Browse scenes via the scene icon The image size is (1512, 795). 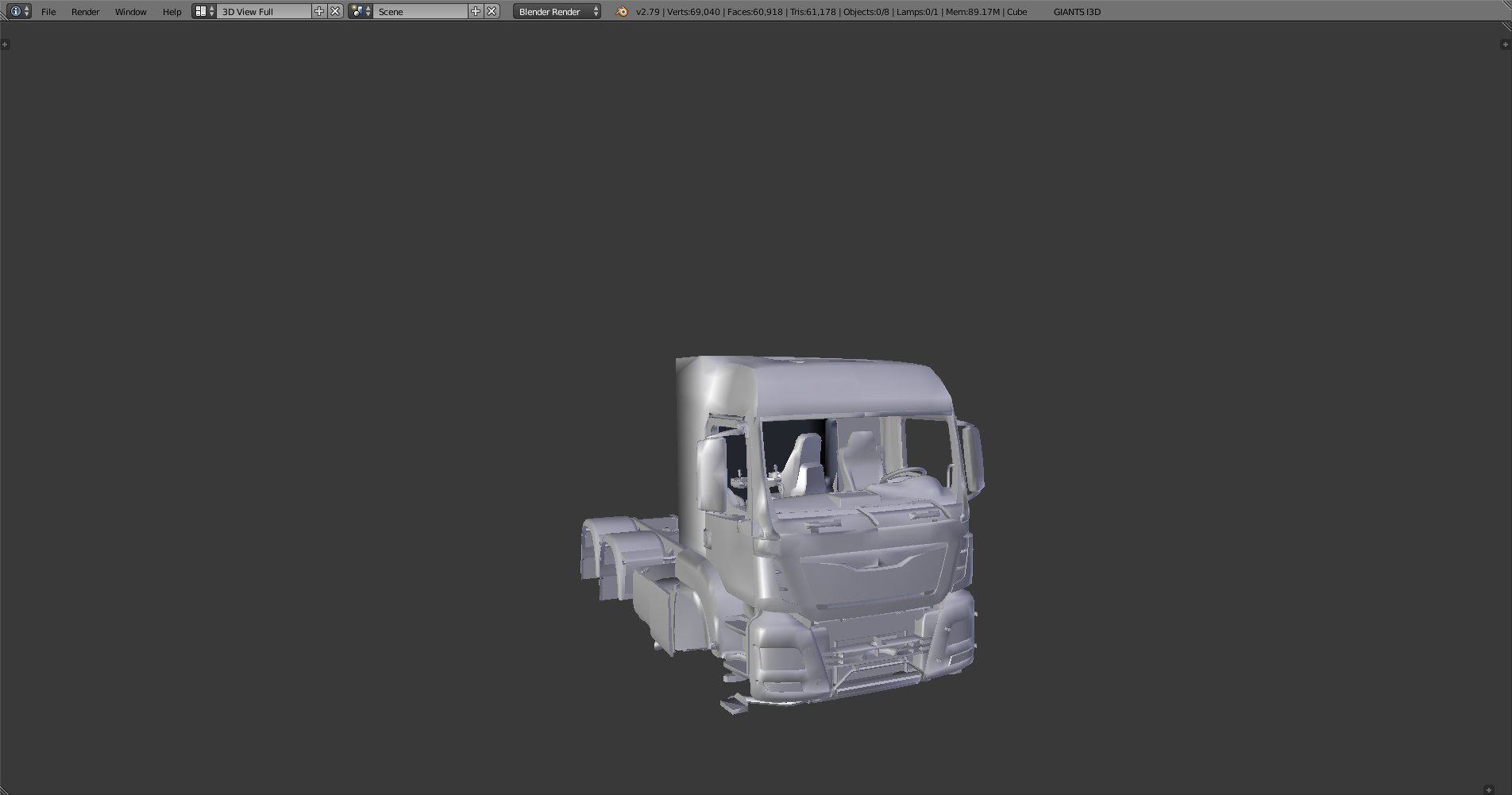[x=361, y=11]
